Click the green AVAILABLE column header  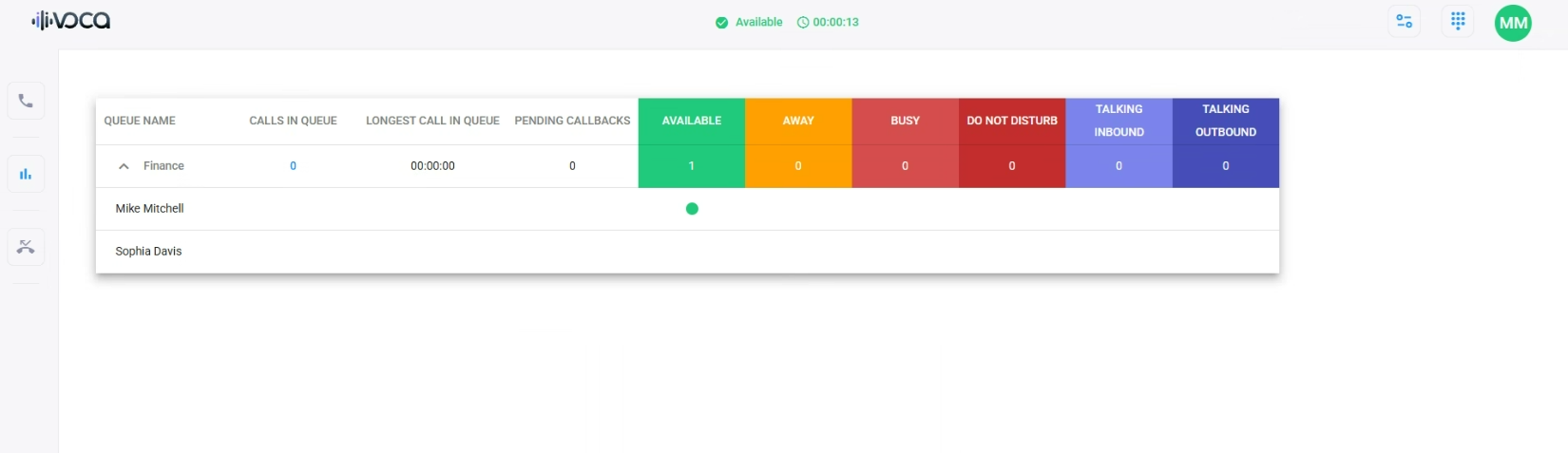[x=691, y=121]
